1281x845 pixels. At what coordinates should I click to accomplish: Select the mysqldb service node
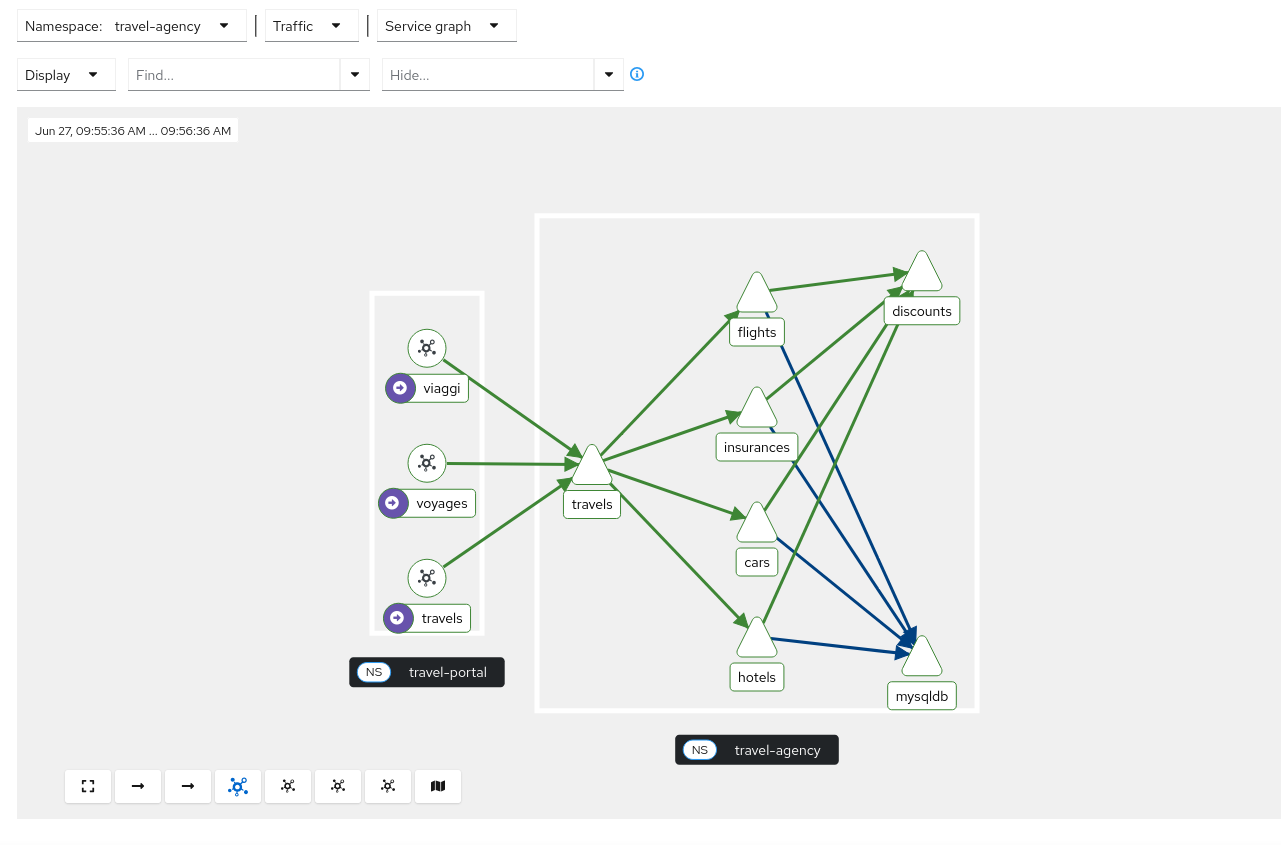point(921,657)
